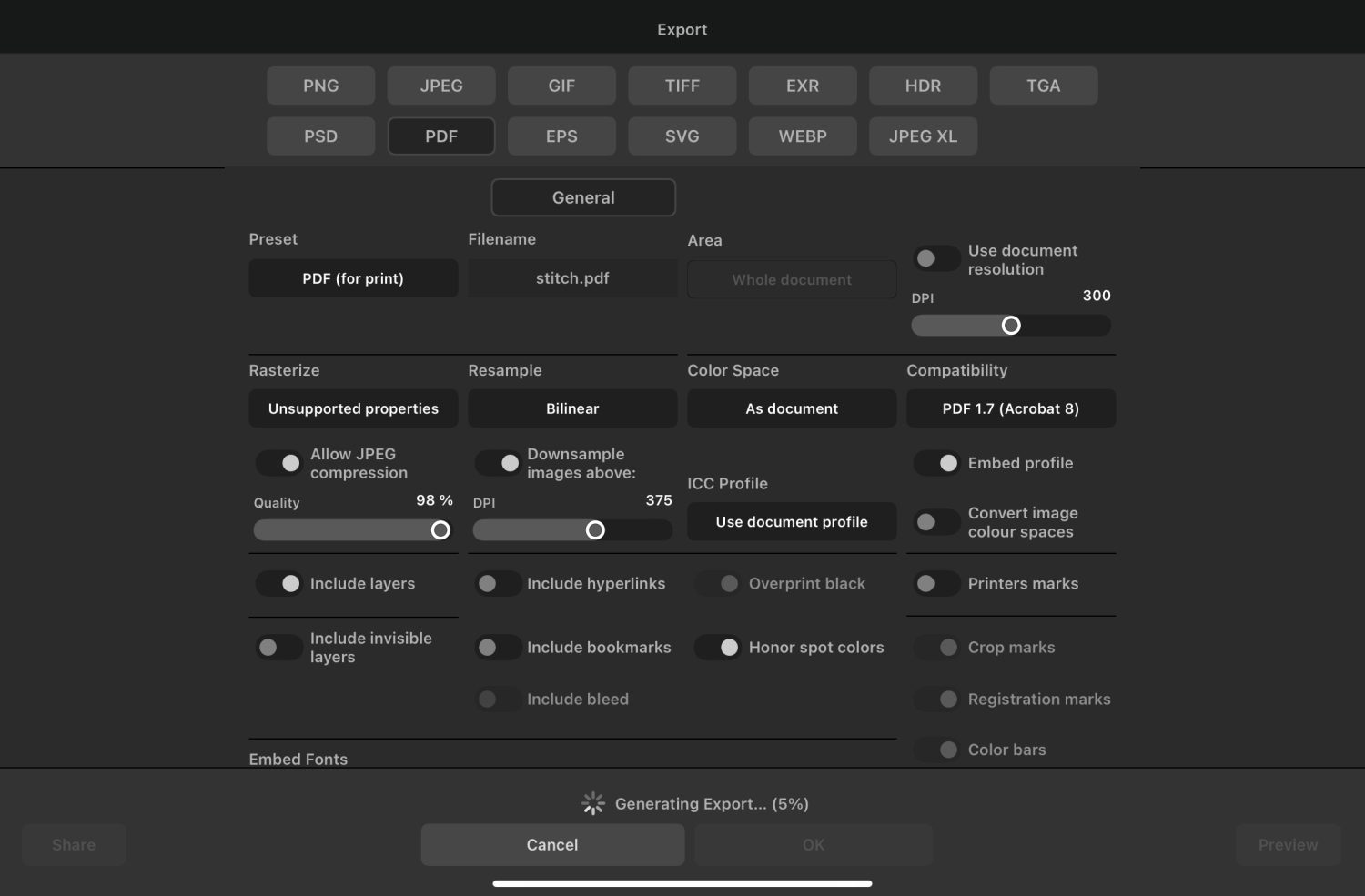1365x896 pixels.
Task: Click the 'Use document profile' ICC dropdown
Action: (792, 522)
